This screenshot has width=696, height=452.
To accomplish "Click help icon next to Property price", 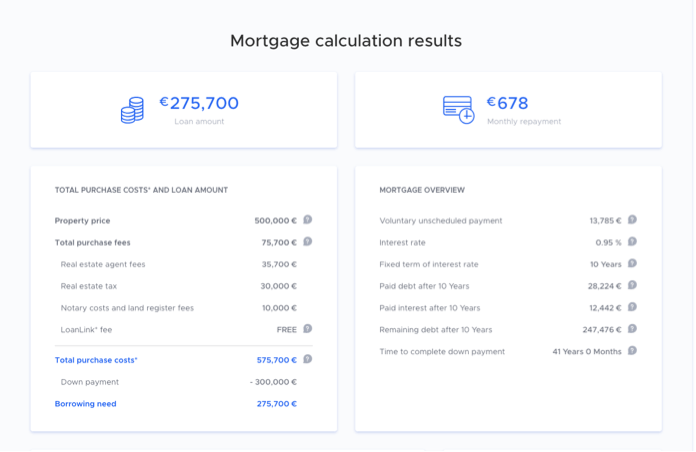I will coord(308,220).
